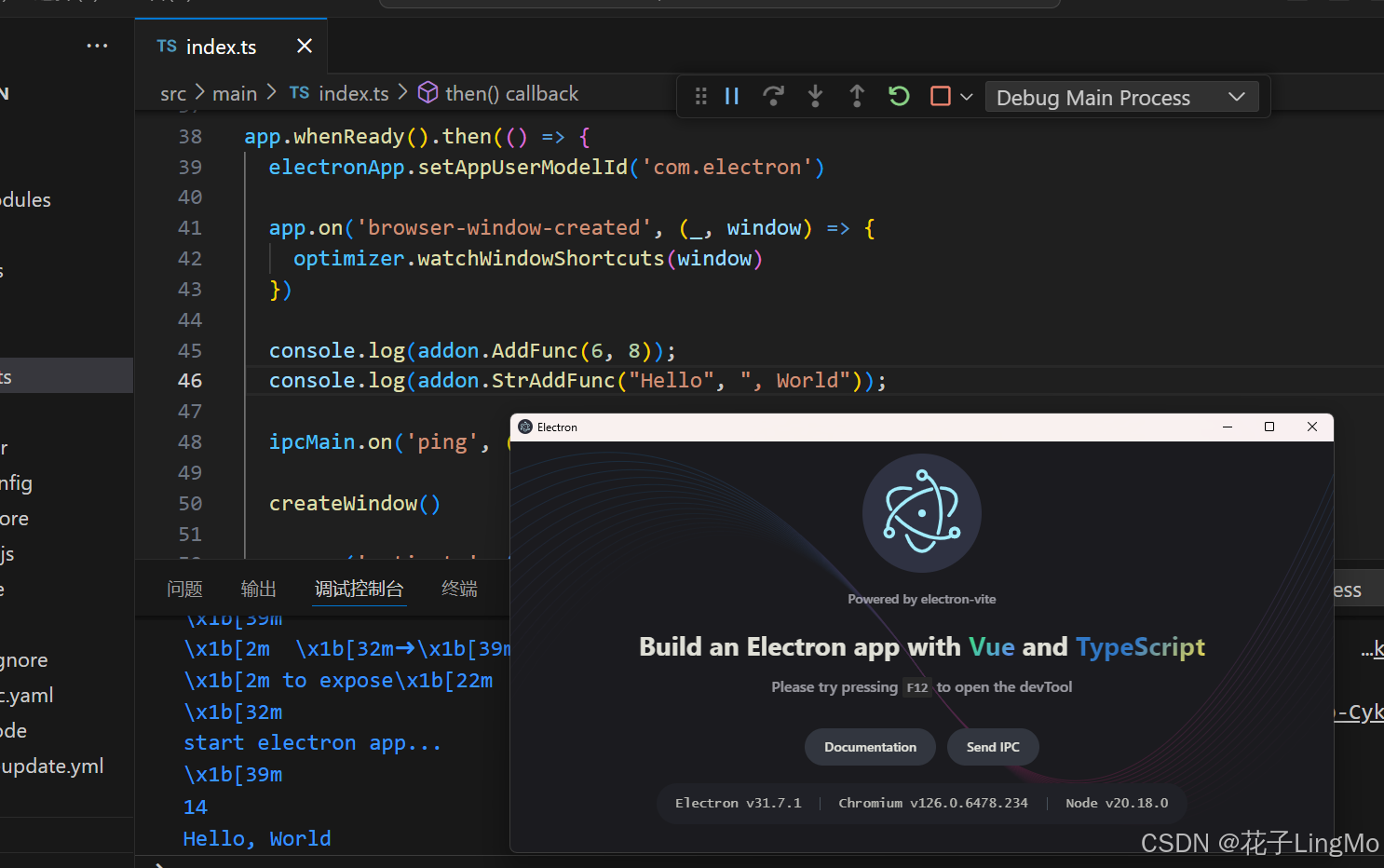This screenshot has width=1384, height=868.
Task: Open the Debug Main Process dropdown
Action: point(1121,97)
